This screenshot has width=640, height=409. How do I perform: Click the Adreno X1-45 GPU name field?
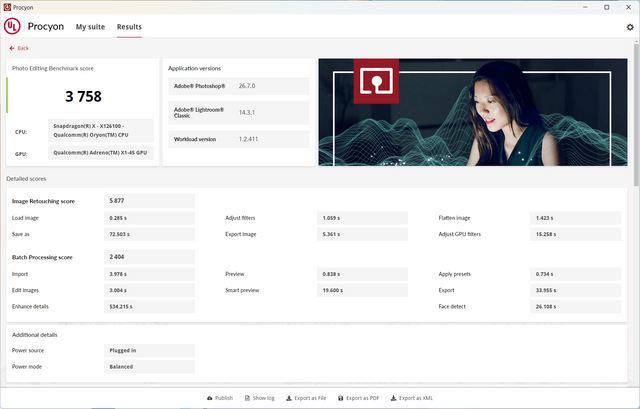(x=100, y=153)
